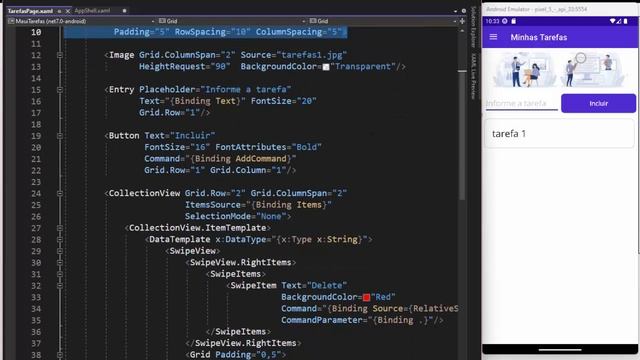Collapse the SwipeItem node at line 32

click(60, 286)
